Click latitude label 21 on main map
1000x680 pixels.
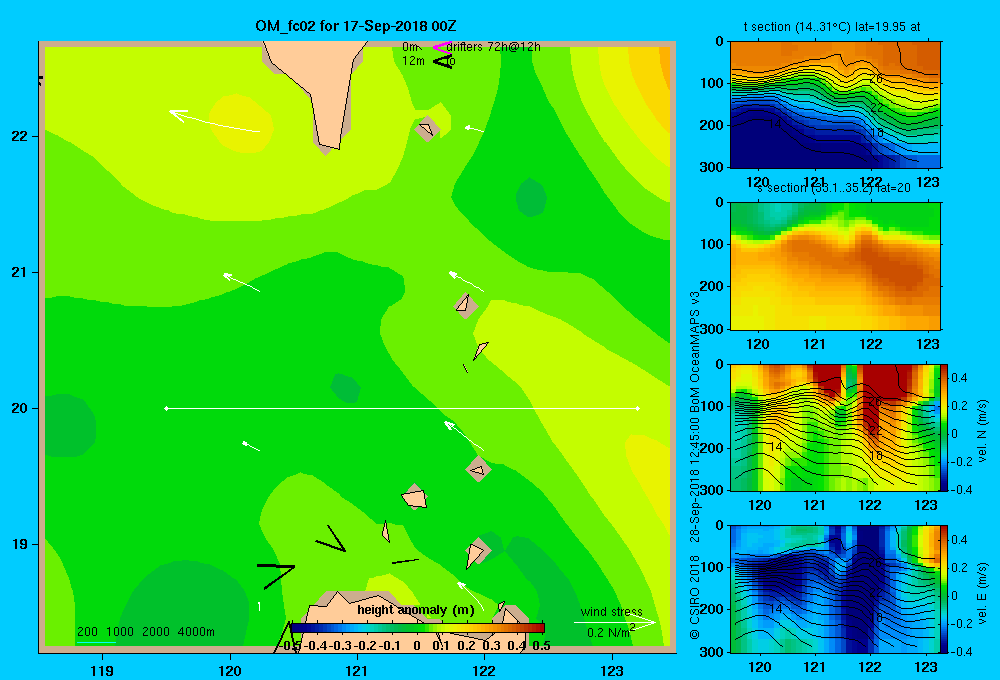point(18,272)
